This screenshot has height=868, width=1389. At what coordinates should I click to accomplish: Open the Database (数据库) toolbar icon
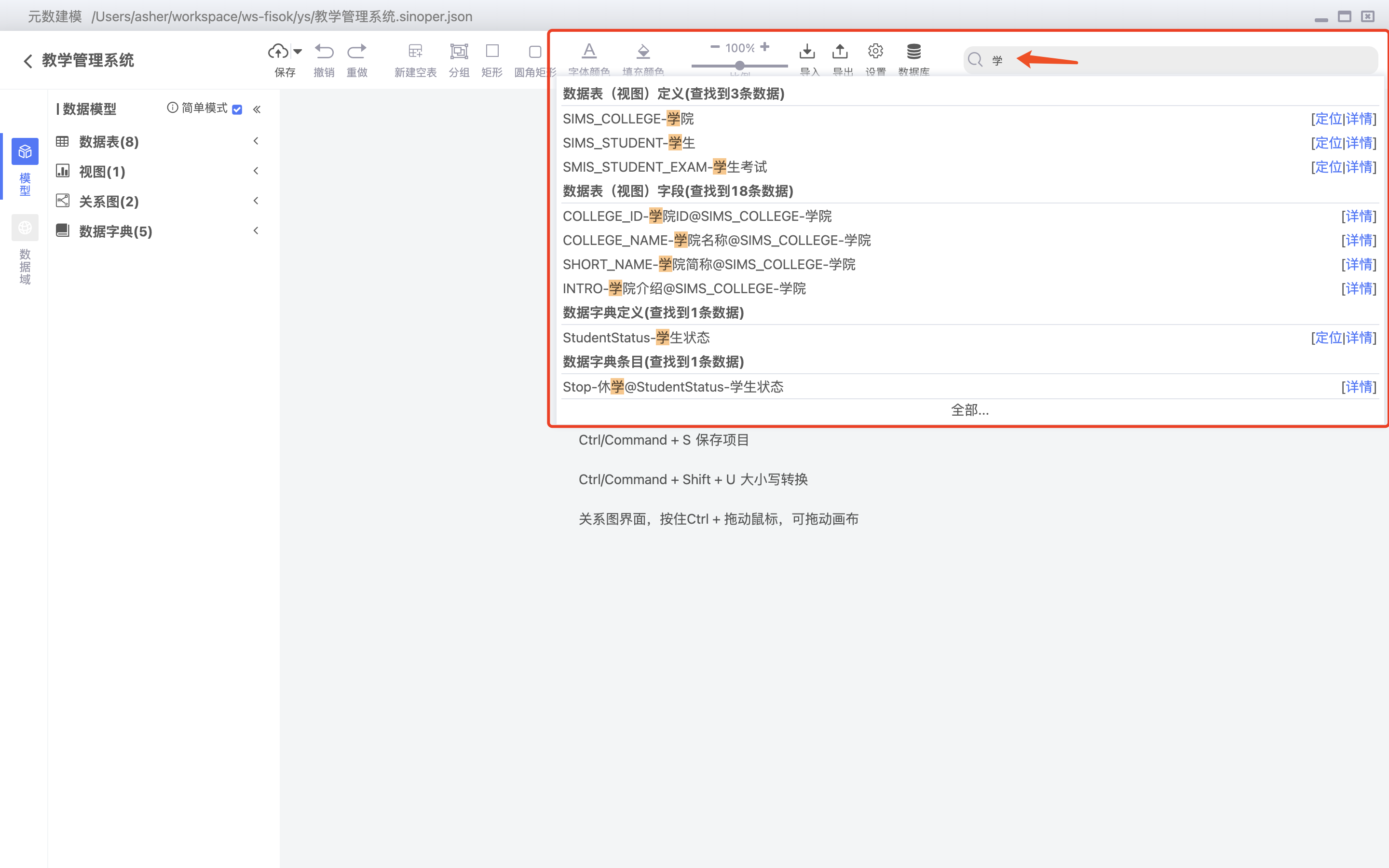point(914,52)
